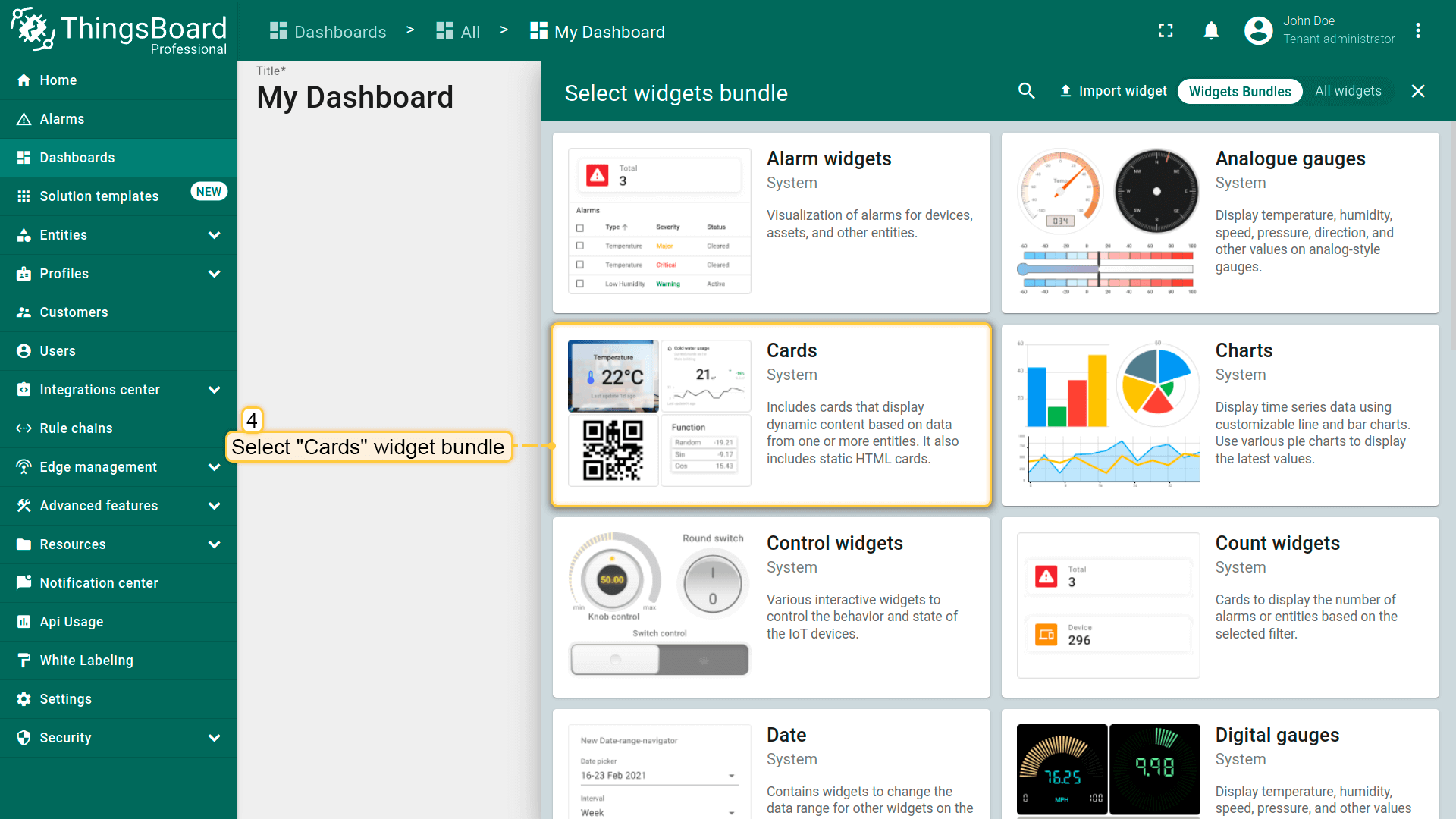Toggle fullscreen mode icon

[x=1166, y=31]
